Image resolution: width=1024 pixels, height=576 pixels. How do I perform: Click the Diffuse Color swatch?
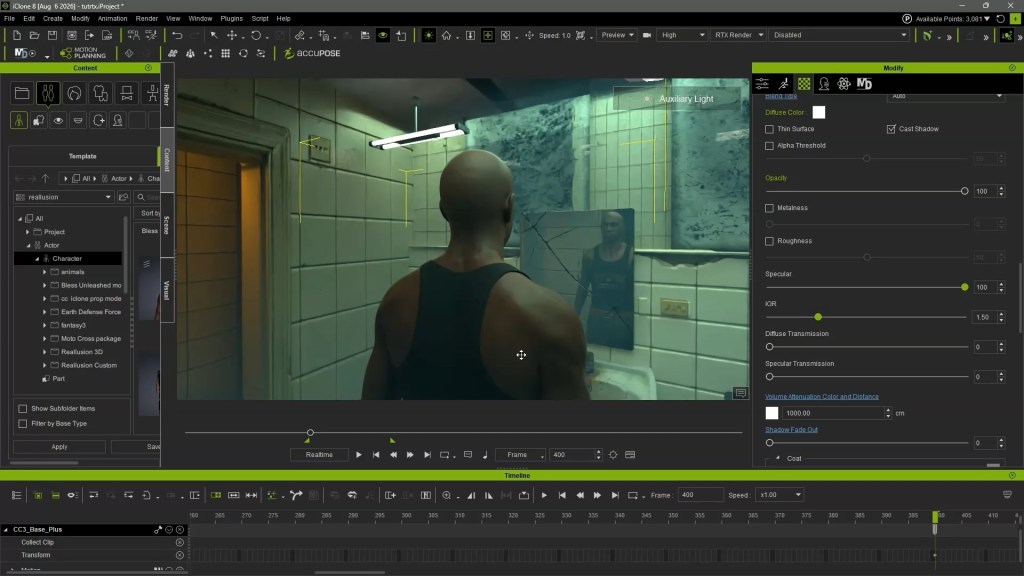[818, 112]
